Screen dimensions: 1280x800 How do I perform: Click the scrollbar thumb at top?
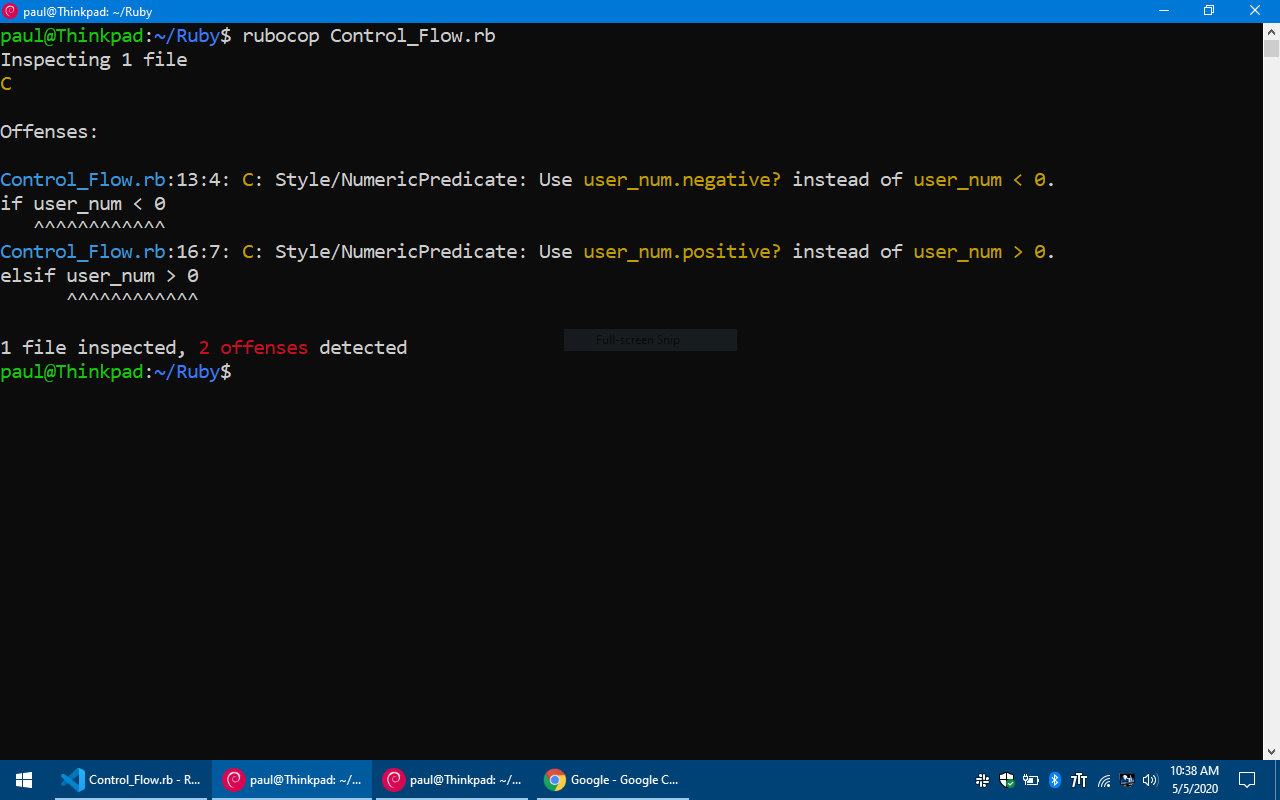click(x=1271, y=49)
